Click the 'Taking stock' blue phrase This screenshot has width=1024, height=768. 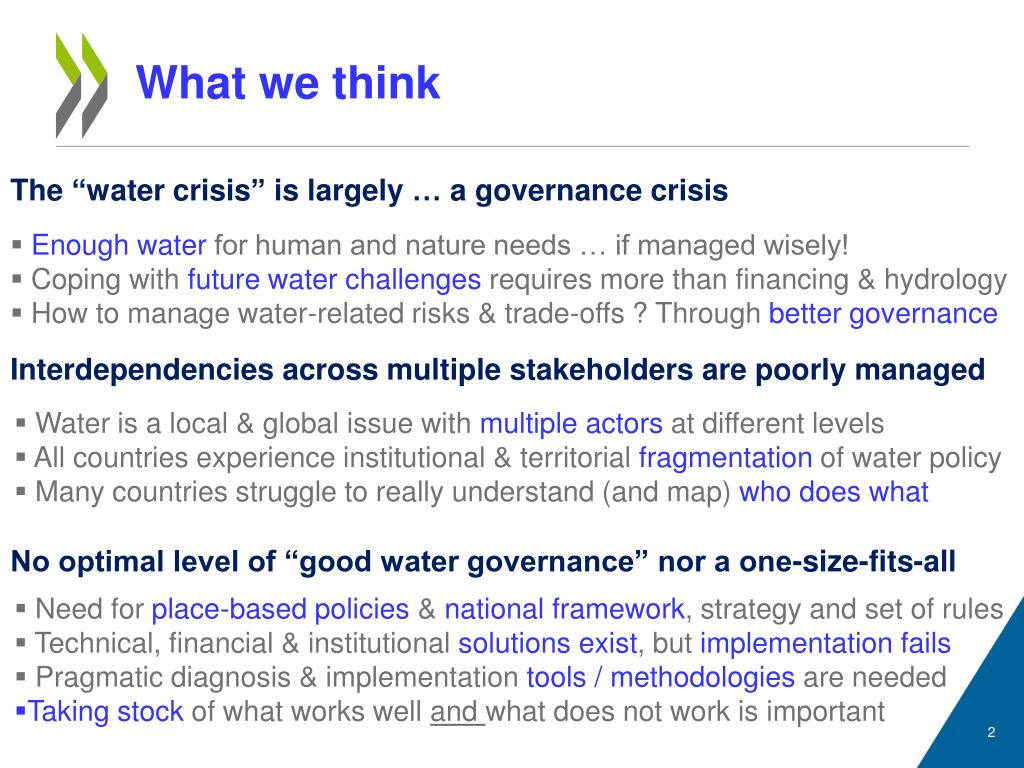105,711
